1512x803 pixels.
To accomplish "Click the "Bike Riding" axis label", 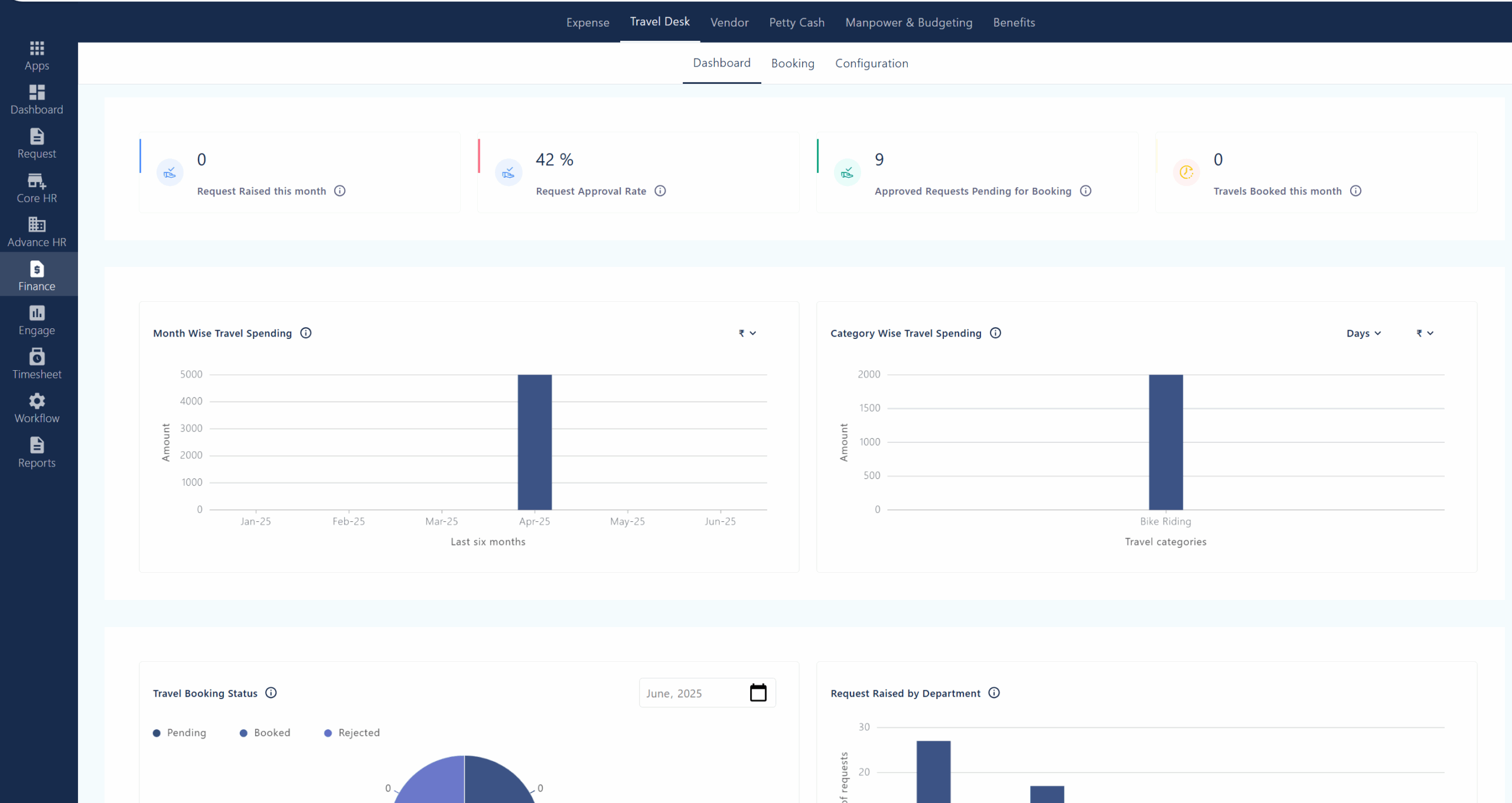I will pos(1165,521).
